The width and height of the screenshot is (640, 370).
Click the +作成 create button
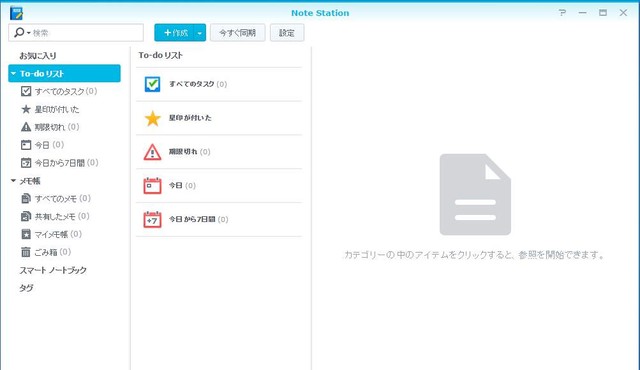click(175, 33)
